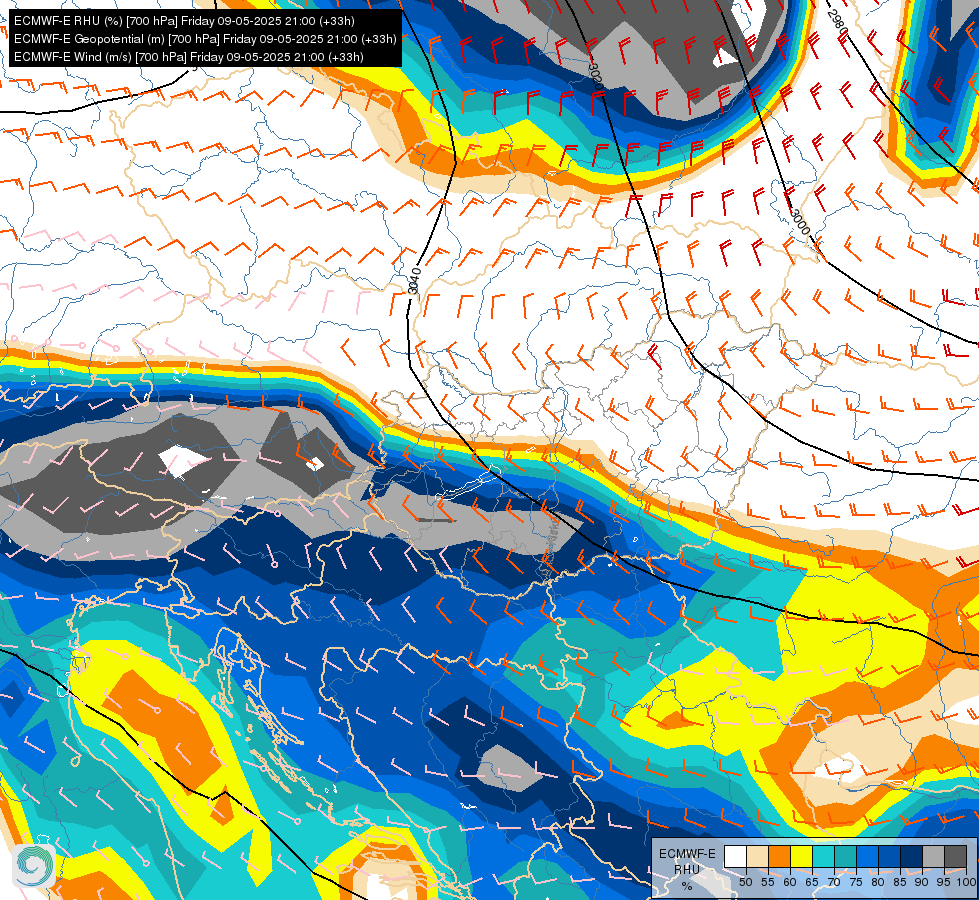The height and width of the screenshot is (900, 979).
Task: Select the orange legend swatch for 55-60
Action: [780, 856]
